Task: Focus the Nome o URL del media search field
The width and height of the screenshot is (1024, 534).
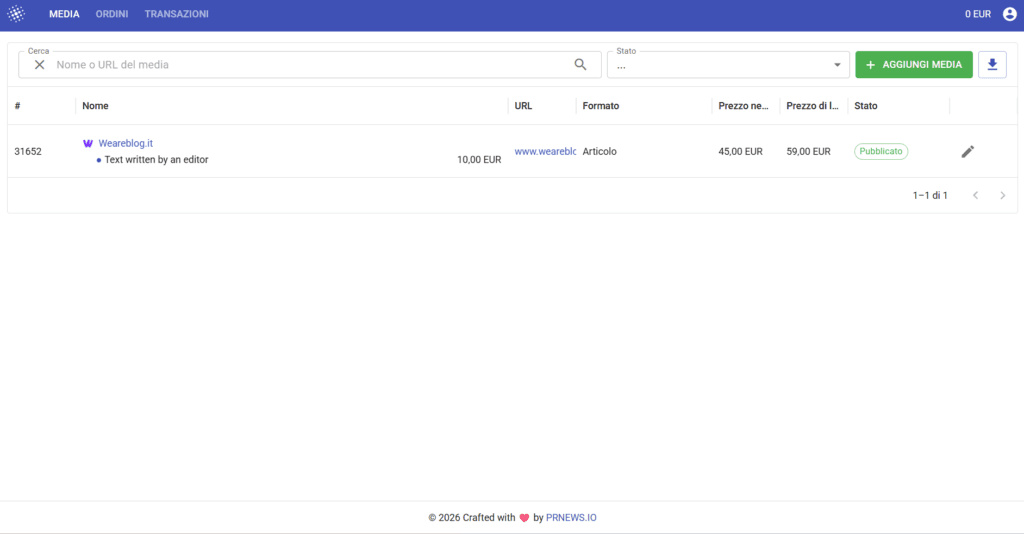Action: [x=310, y=65]
